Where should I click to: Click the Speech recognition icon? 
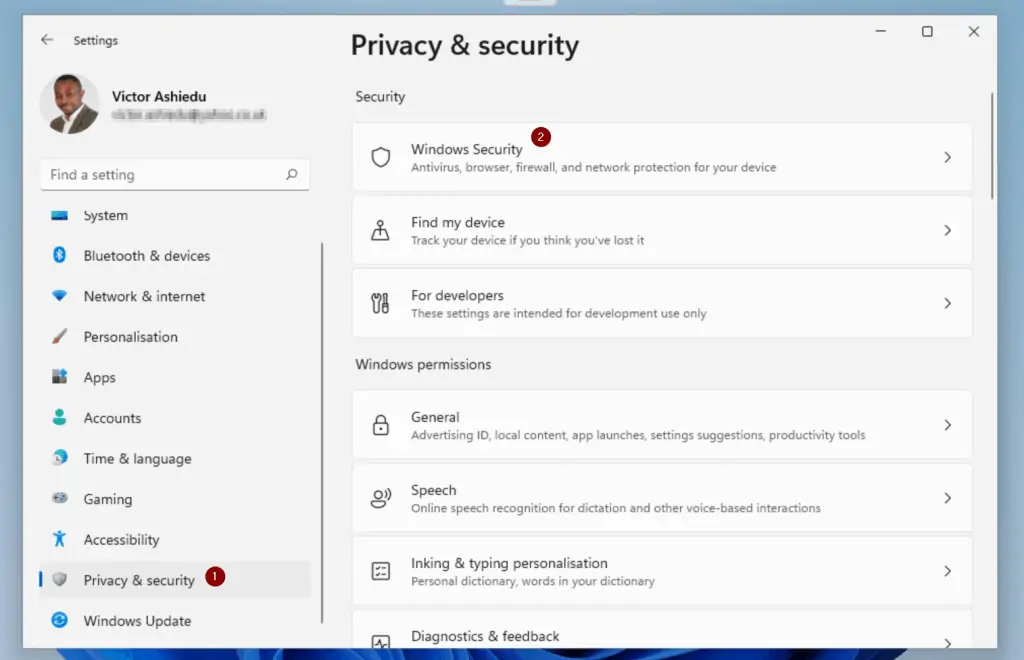pyautogui.click(x=381, y=498)
